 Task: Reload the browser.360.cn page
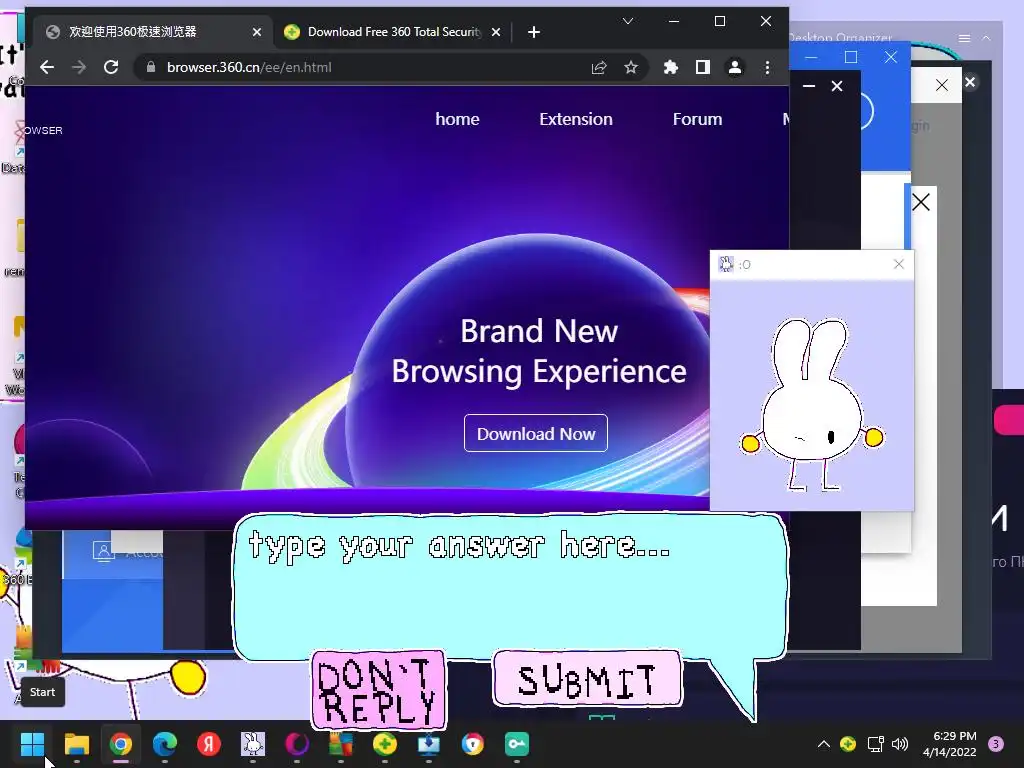111,67
